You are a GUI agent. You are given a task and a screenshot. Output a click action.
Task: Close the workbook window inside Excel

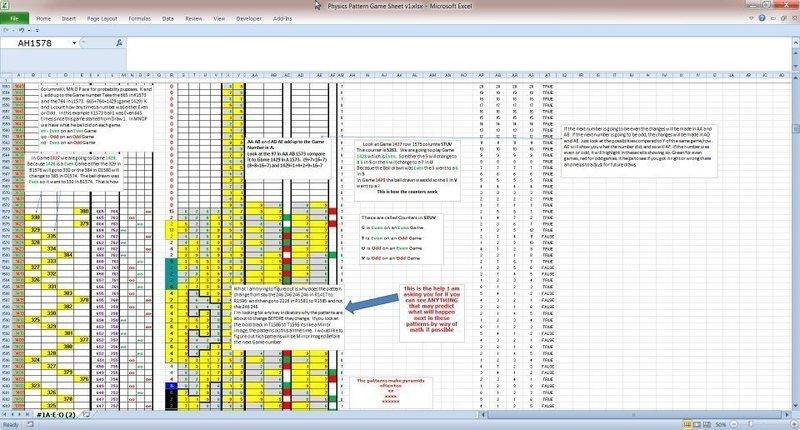(793, 18)
